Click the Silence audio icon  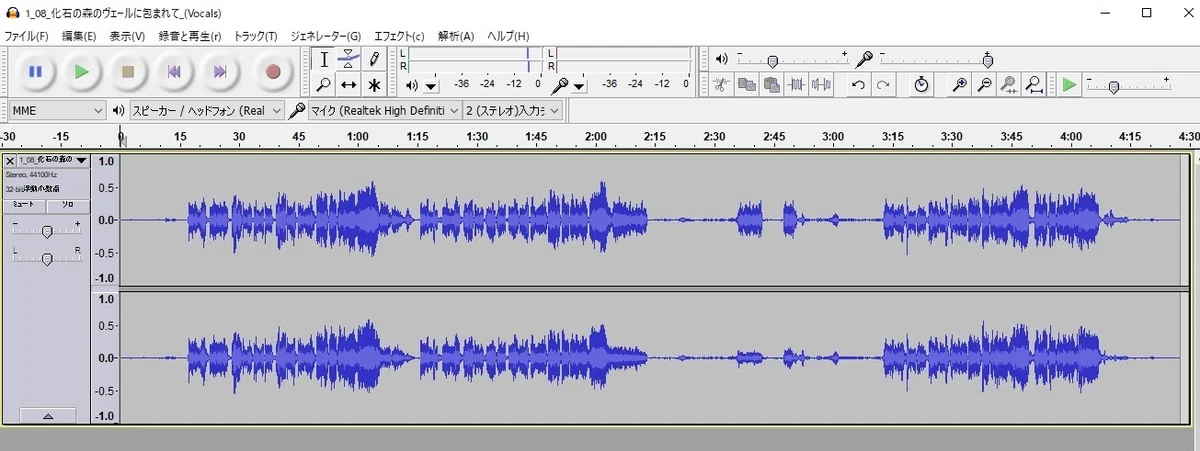coord(822,85)
